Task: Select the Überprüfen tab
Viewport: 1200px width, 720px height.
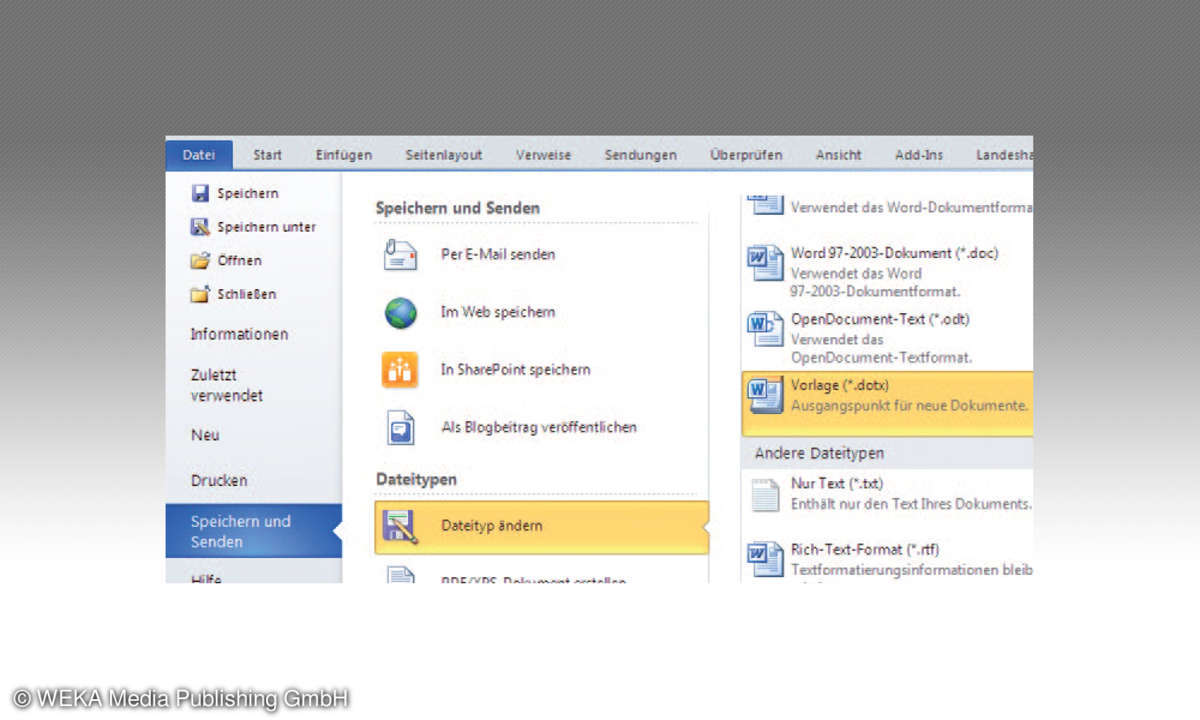Action: [746, 155]
